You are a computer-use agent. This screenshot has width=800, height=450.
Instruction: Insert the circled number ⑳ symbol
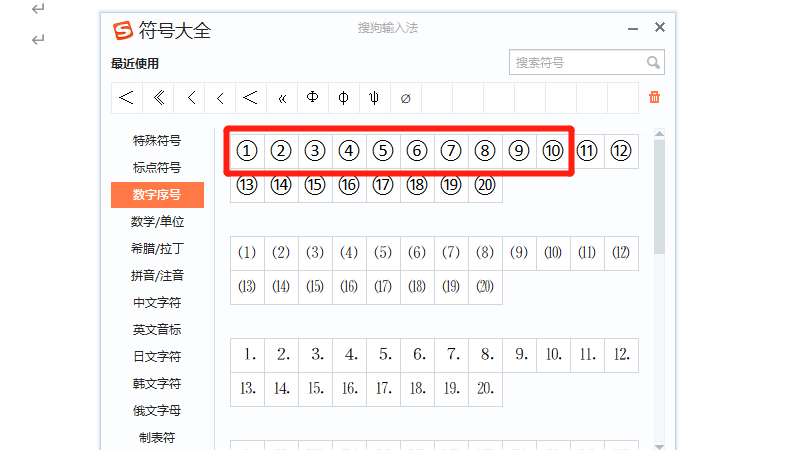pos(485,185)
